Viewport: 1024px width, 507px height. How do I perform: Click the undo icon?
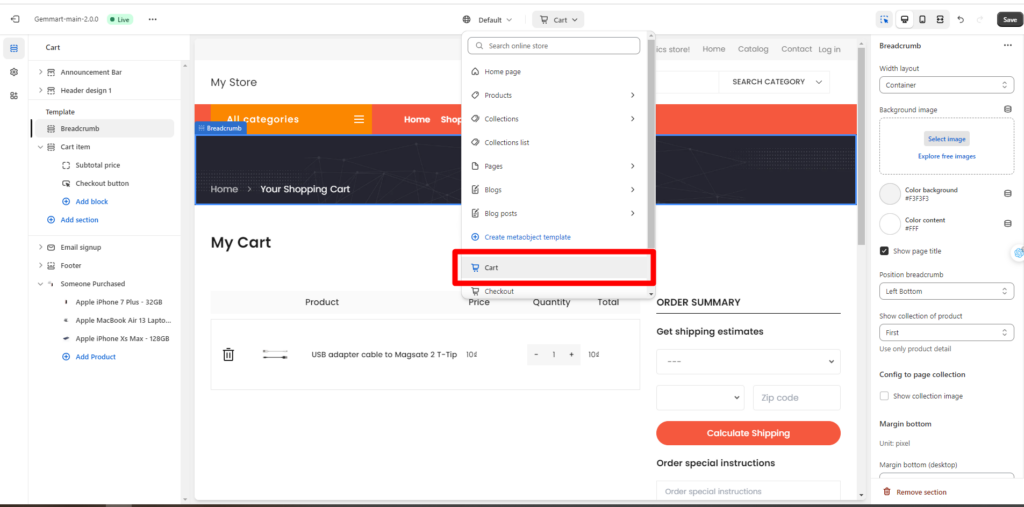(960, 20)
